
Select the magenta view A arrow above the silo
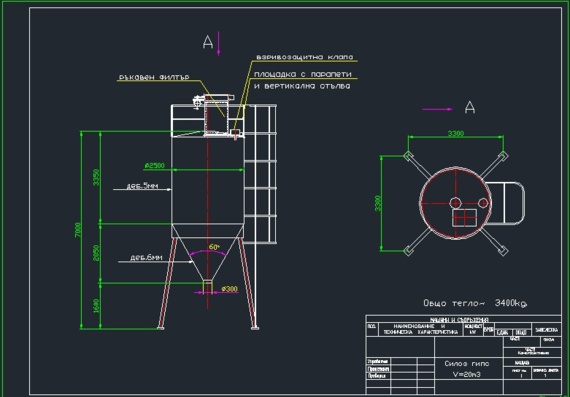tap(218, 44)
